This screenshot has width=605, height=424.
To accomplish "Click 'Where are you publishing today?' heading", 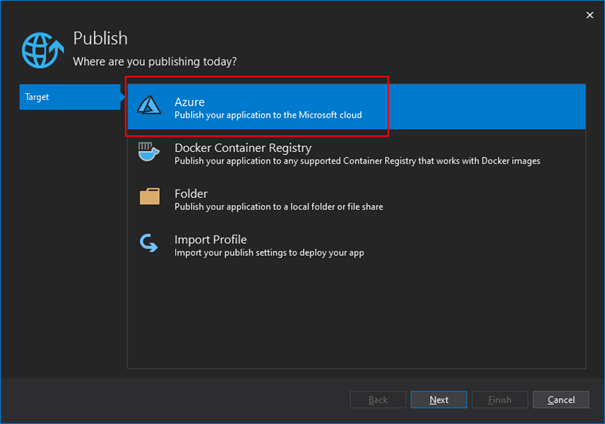I will coord(155,62).
